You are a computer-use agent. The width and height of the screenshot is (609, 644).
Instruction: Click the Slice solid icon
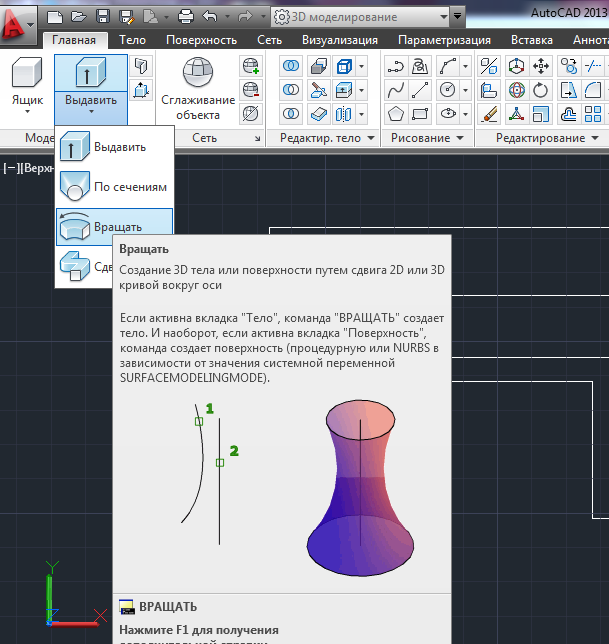point(319,90)
